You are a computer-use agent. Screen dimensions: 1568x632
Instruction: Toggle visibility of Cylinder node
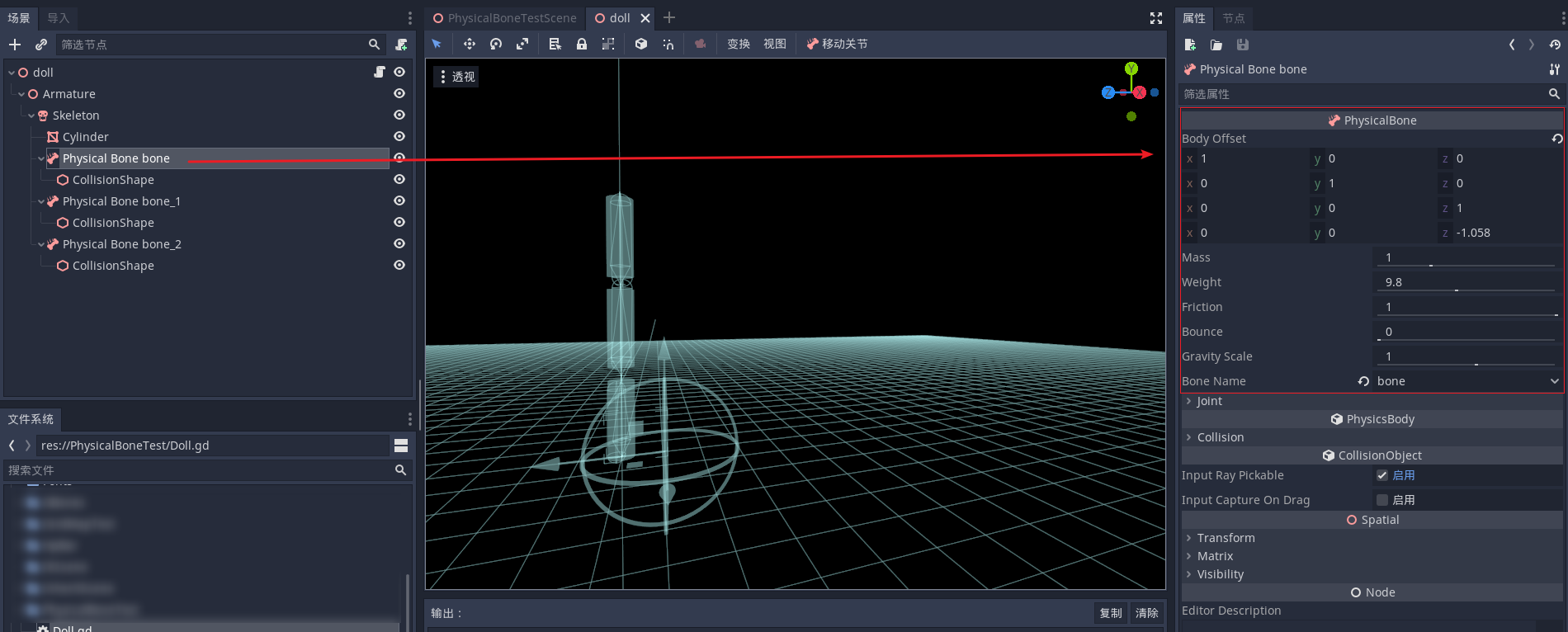(x=399, y=137)
